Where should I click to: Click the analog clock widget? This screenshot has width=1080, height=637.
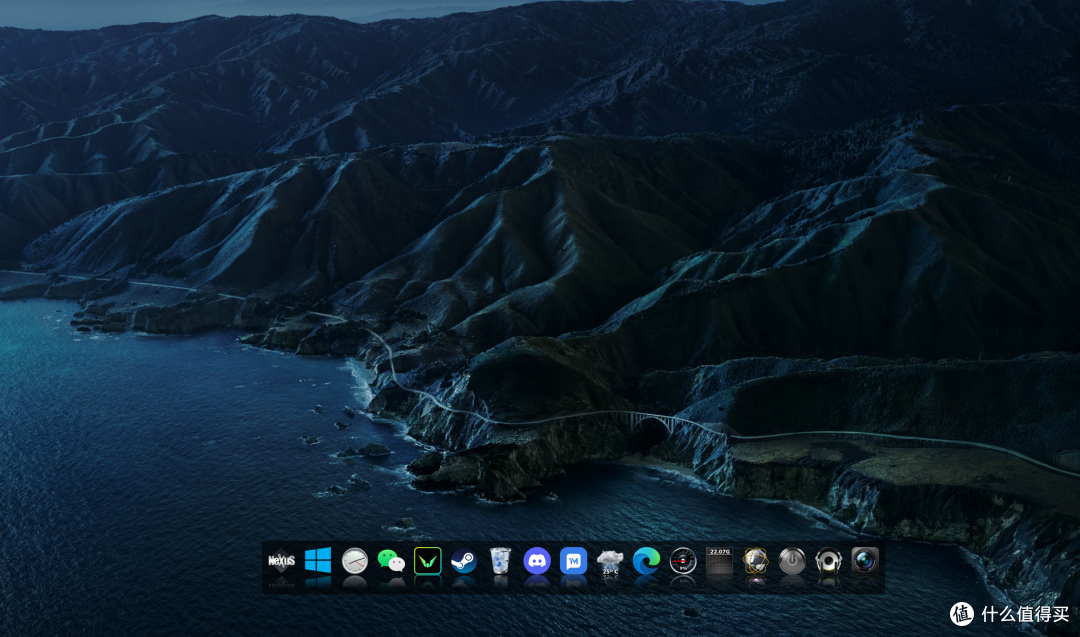pos(355,561)
